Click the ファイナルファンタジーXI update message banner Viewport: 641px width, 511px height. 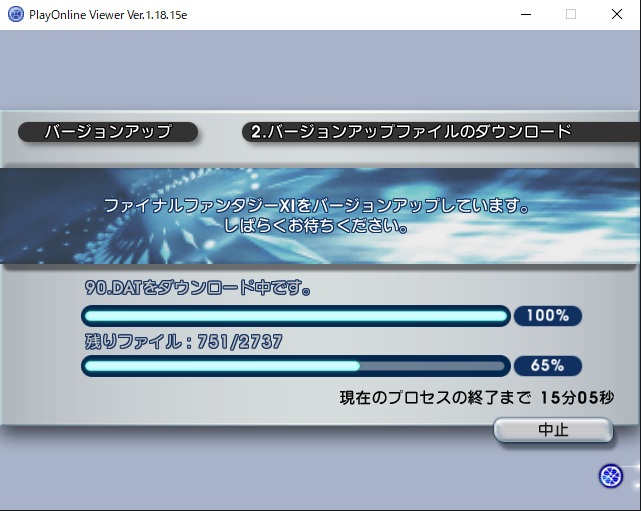tap(316, 205)
